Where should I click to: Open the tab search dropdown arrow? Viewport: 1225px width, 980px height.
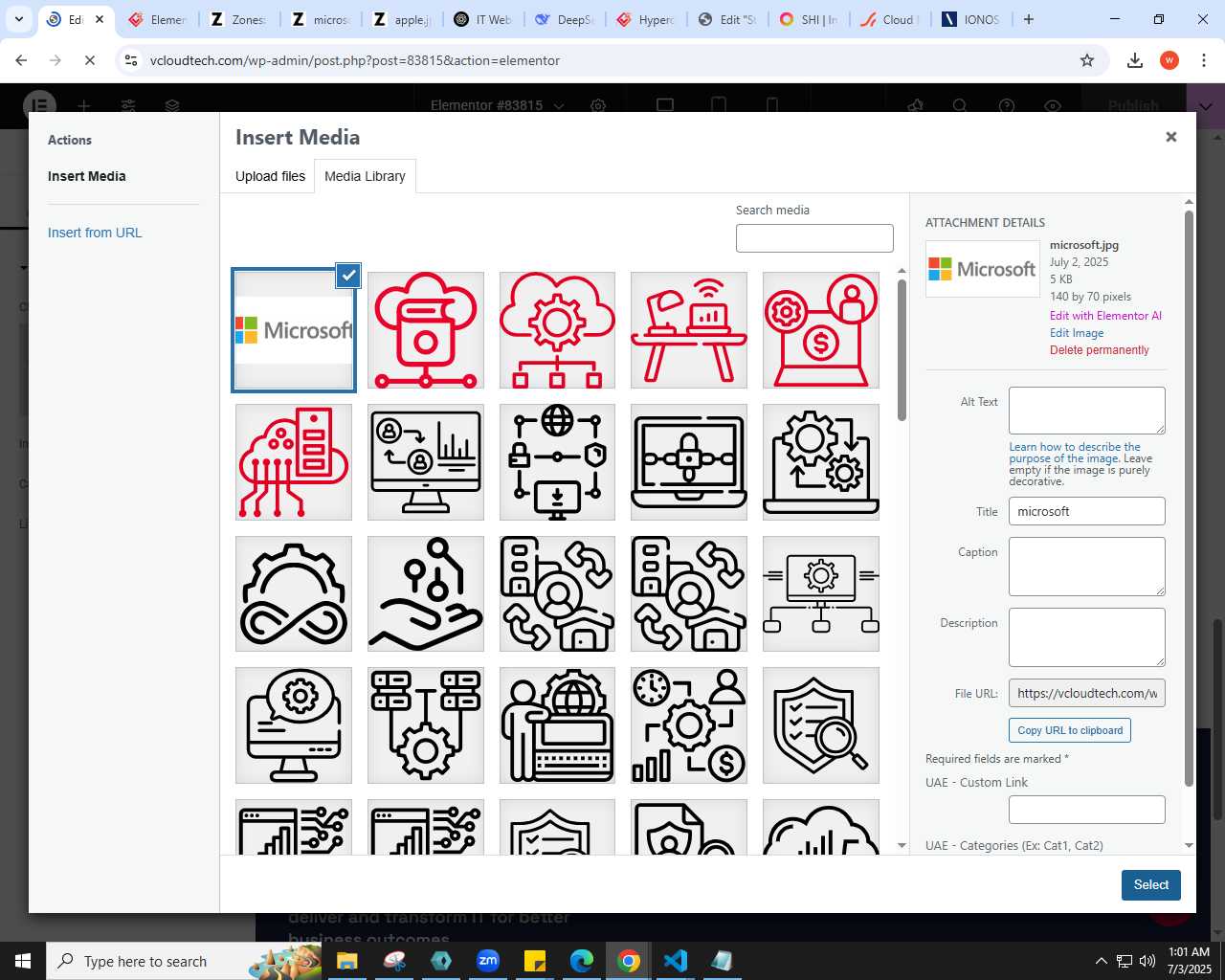(x=19, y=19)
